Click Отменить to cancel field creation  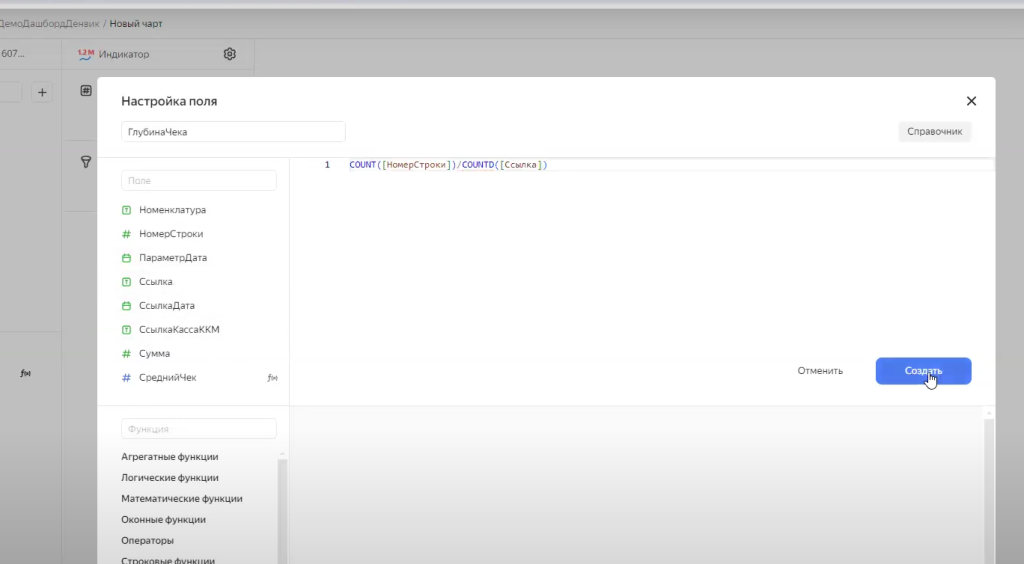[x=819, y=371]
